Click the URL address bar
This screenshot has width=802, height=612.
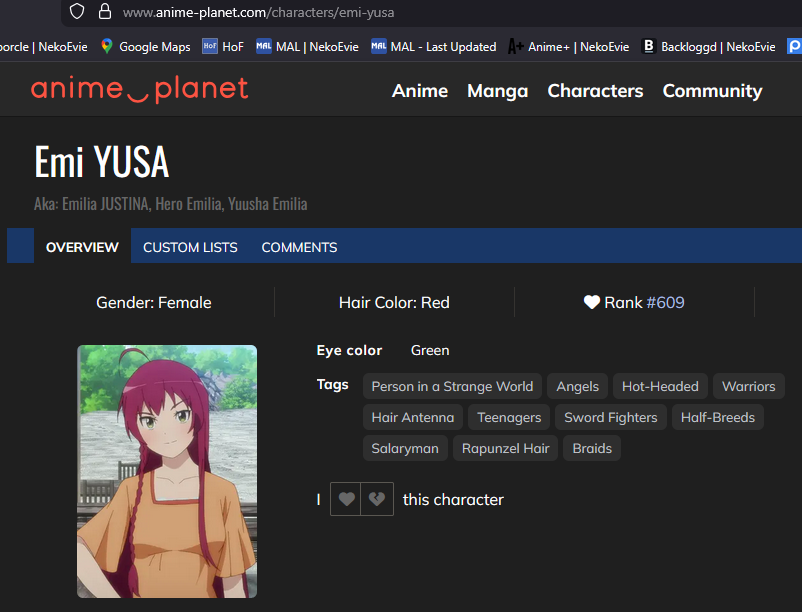coord(431,12)
